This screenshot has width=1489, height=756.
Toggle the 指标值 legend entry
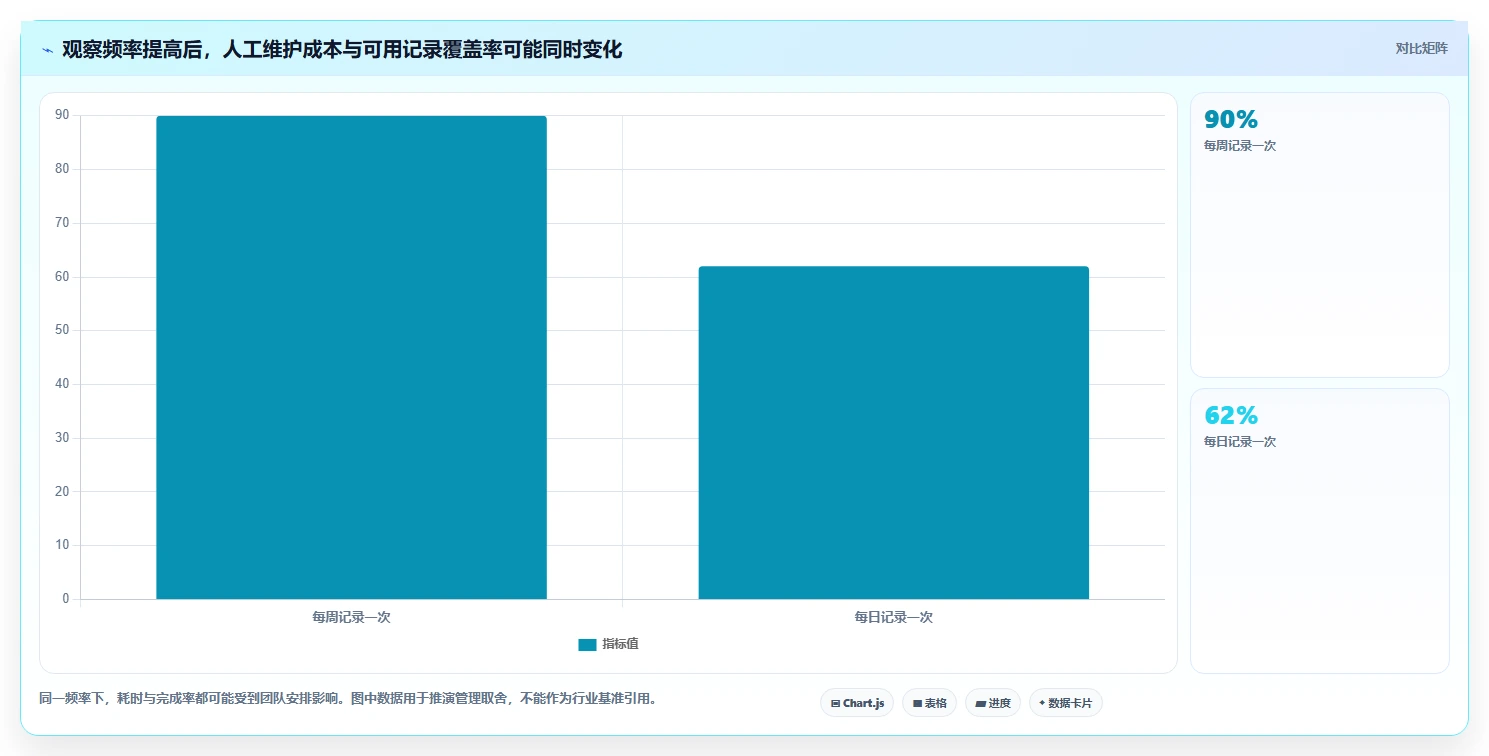point(608,644)
